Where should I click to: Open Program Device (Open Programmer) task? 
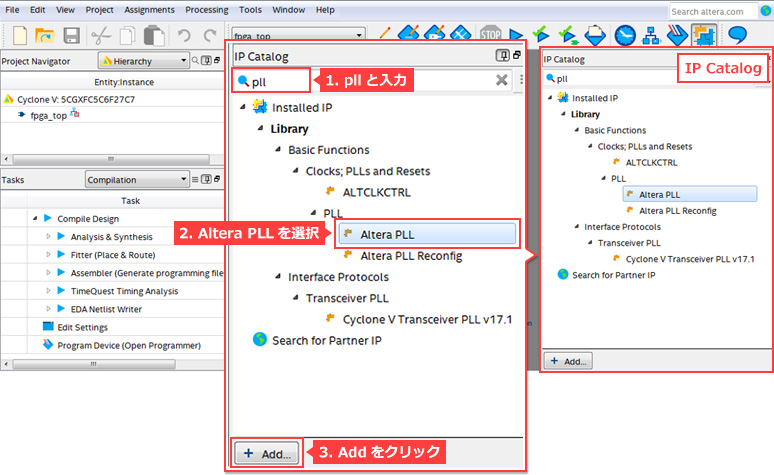[129, 346]
